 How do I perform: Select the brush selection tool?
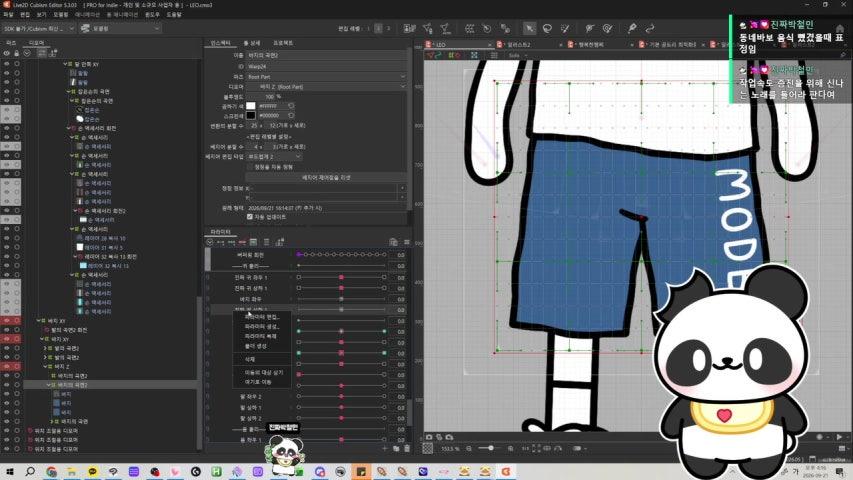click(x=565, y=28)
